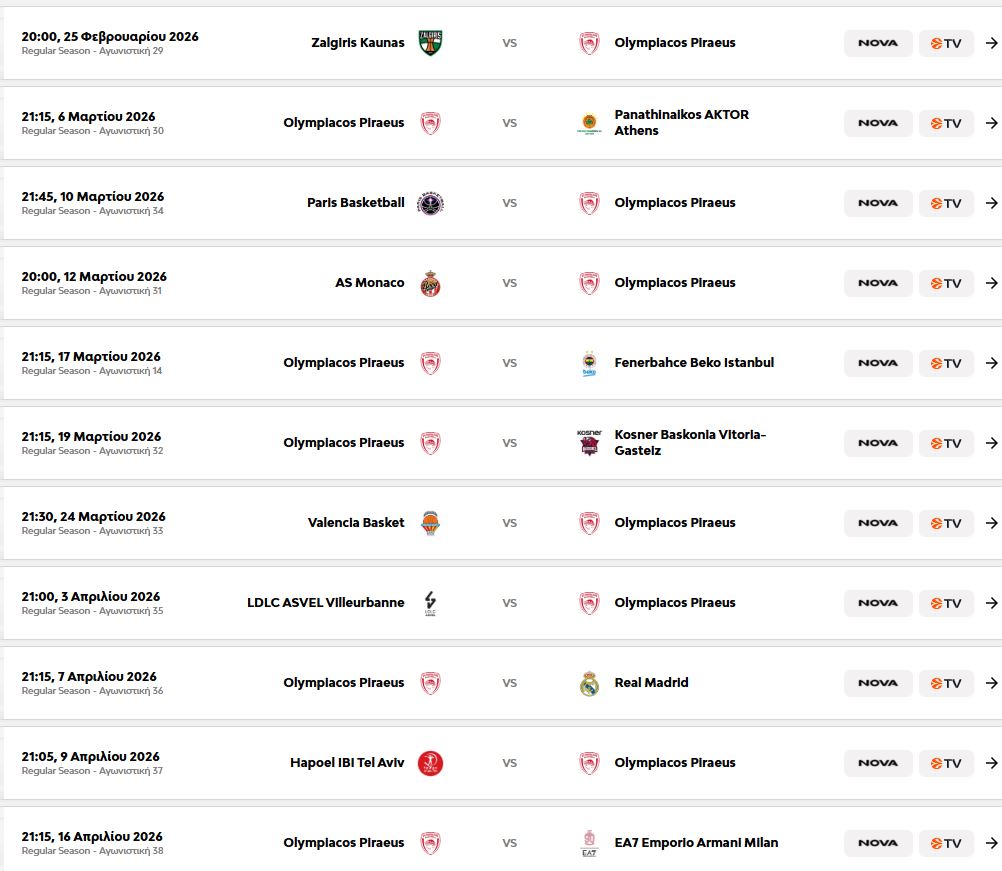Click the LDLC ASVEL Villeurbanne logo

point(430,603)
